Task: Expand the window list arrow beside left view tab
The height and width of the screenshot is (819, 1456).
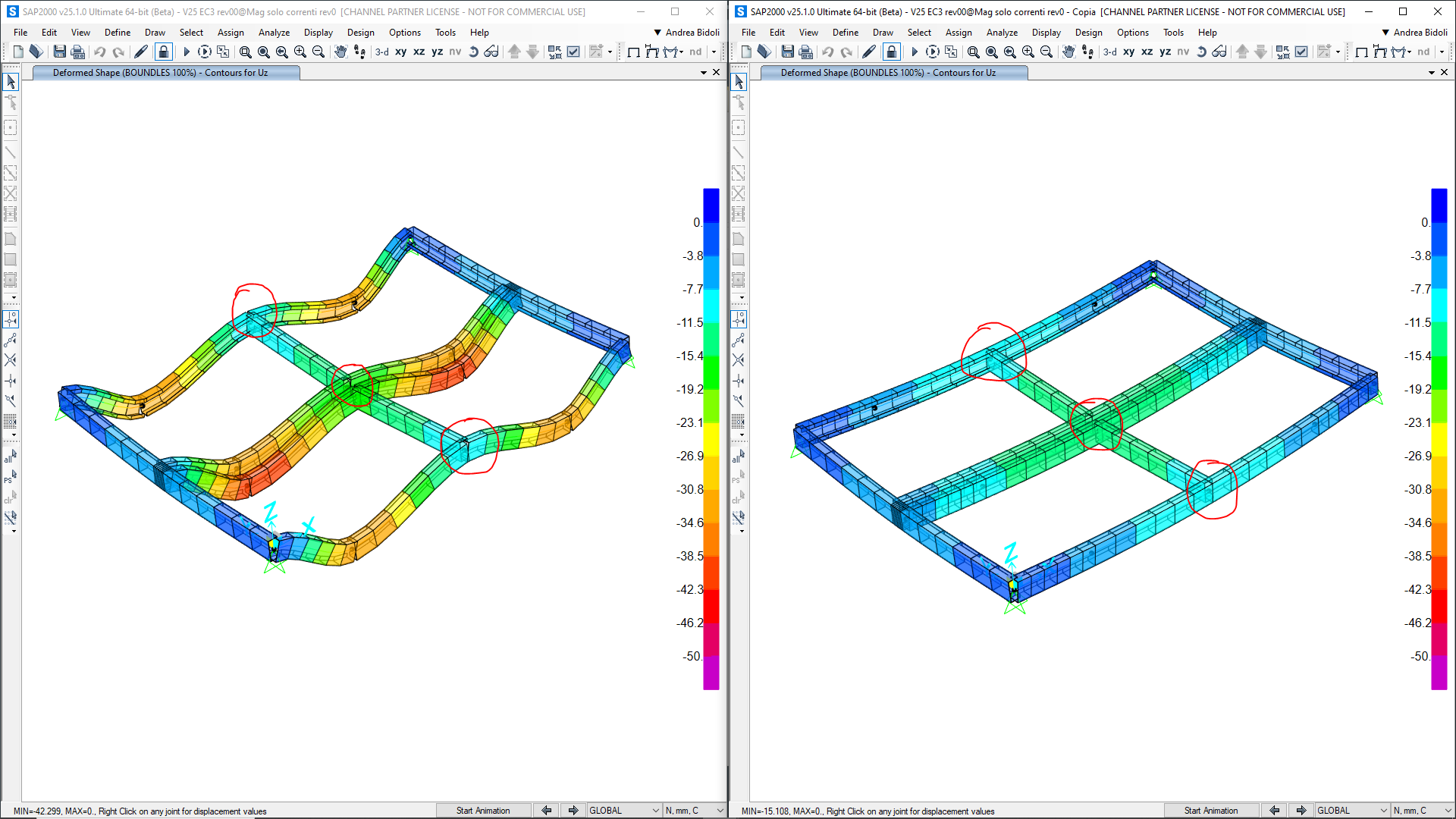Action: point(704,73)
